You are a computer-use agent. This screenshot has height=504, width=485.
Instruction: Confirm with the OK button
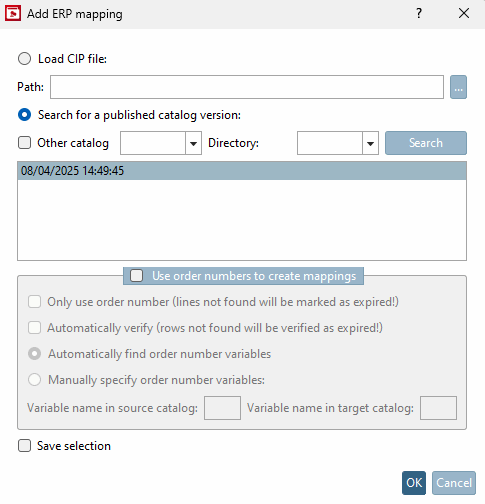[x=414, y=483]
